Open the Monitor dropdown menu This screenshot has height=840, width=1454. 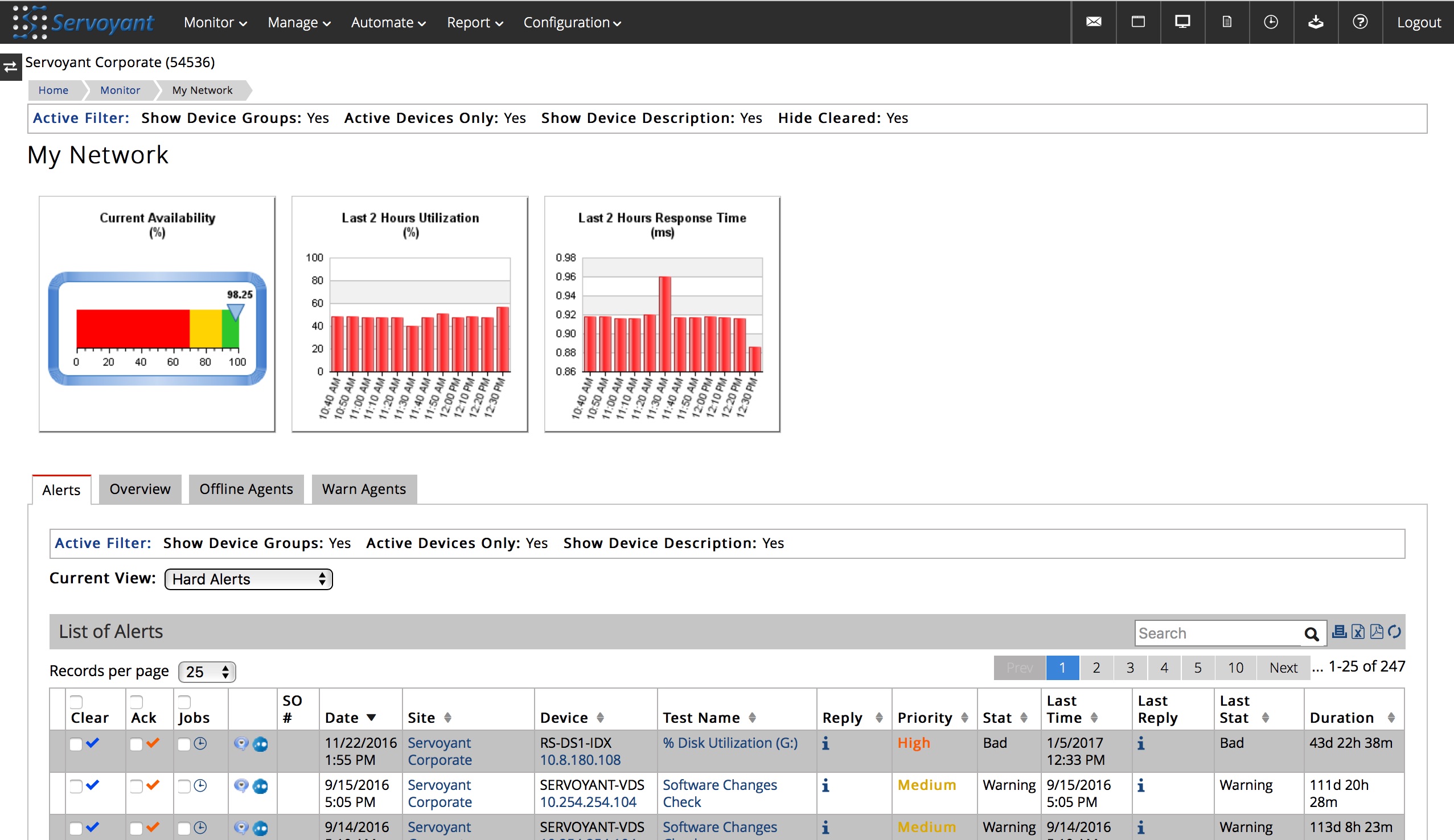point(215,23)
